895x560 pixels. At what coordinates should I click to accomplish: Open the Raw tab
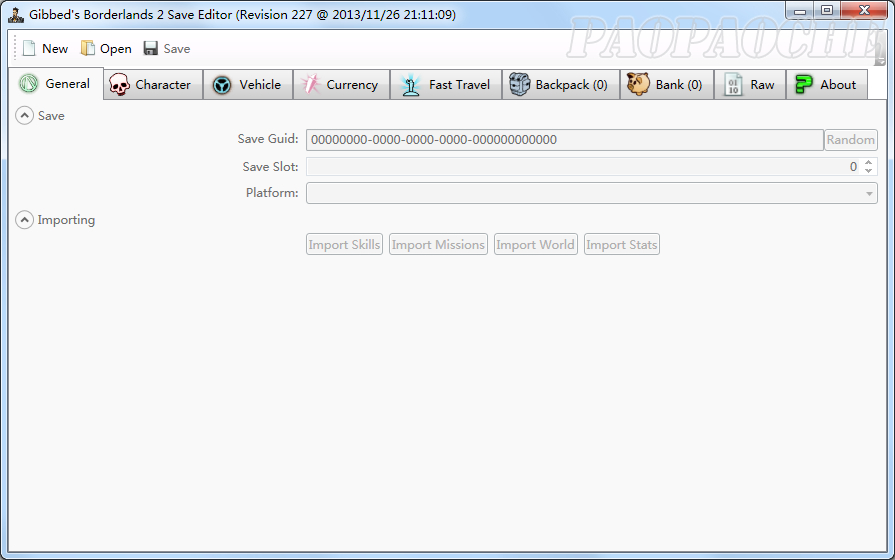[x=750, y=84]
